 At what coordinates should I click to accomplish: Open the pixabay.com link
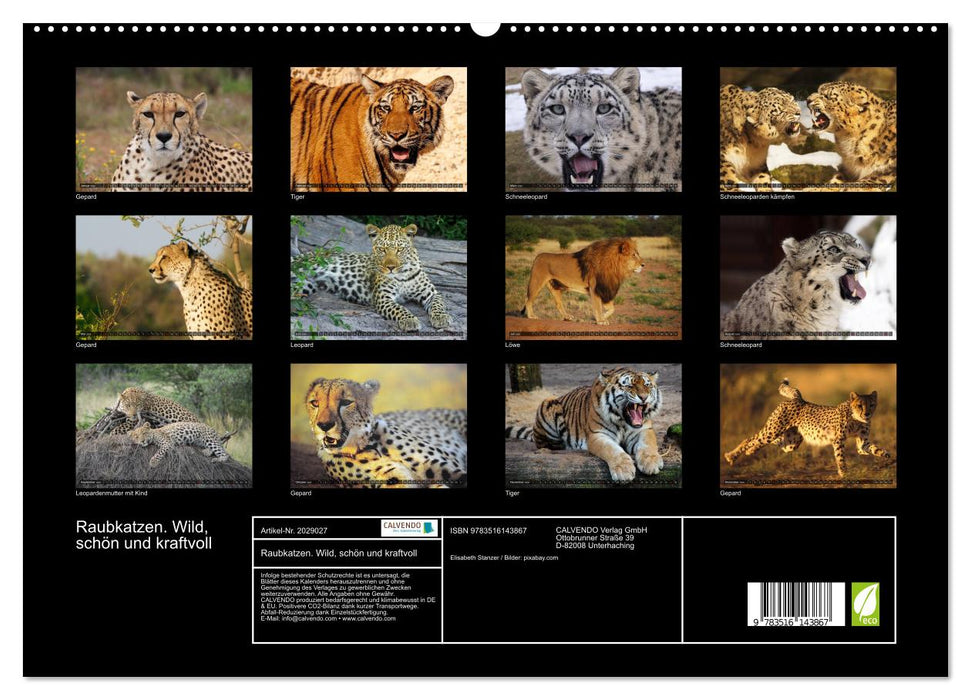pos(540,558)
